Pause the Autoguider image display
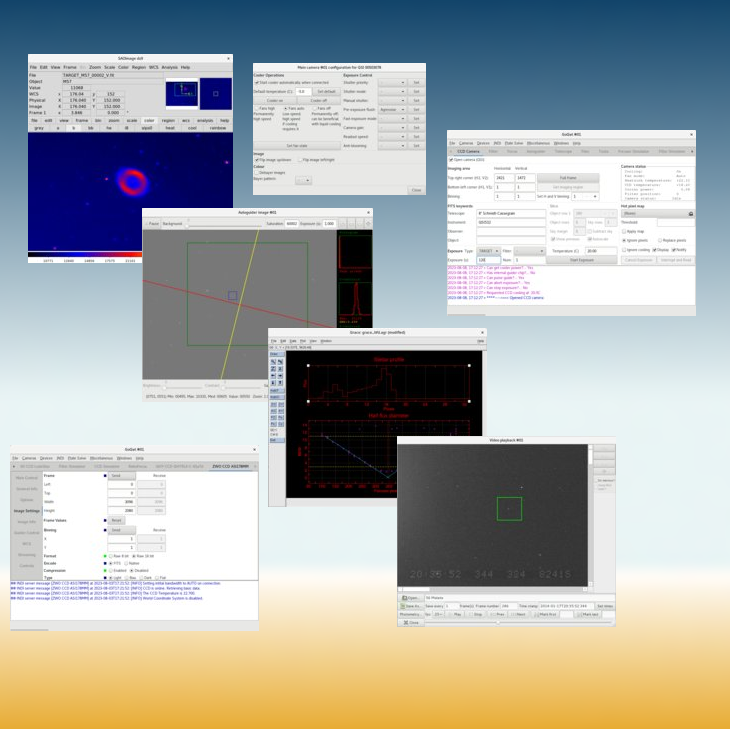This screenshot has height=729, width=730. point(152,224)
